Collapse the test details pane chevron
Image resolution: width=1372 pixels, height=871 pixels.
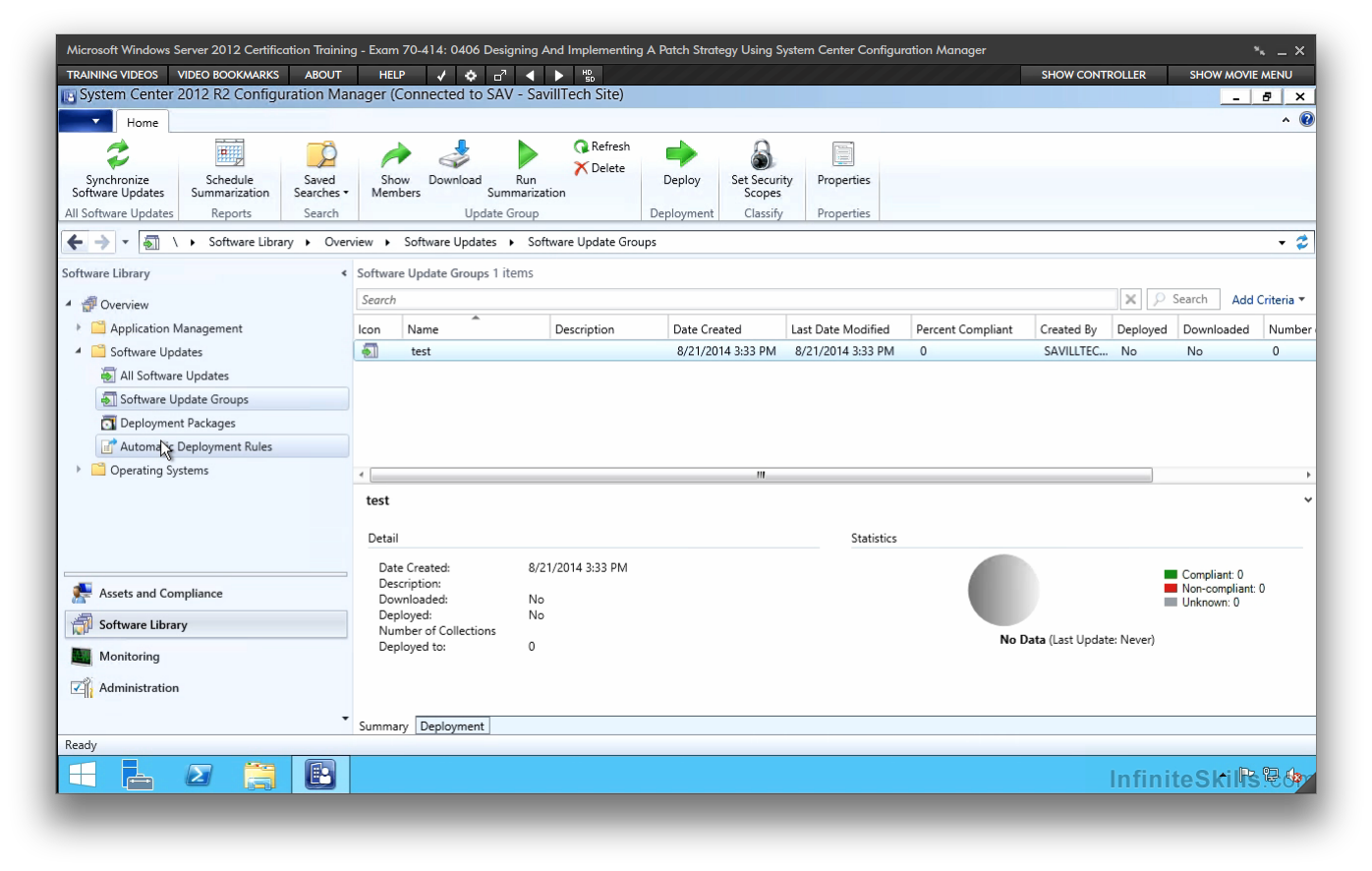click(x=1307, y=500)
